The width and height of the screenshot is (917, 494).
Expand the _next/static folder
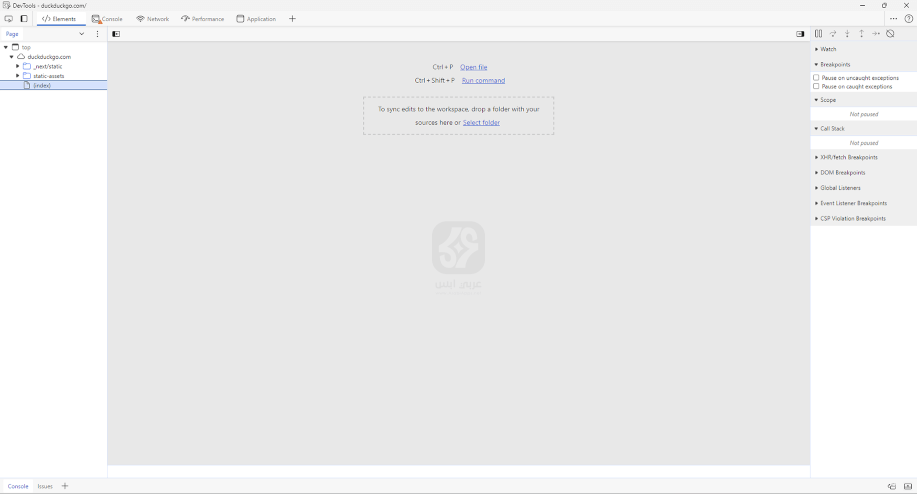click(x=18, y=66)
